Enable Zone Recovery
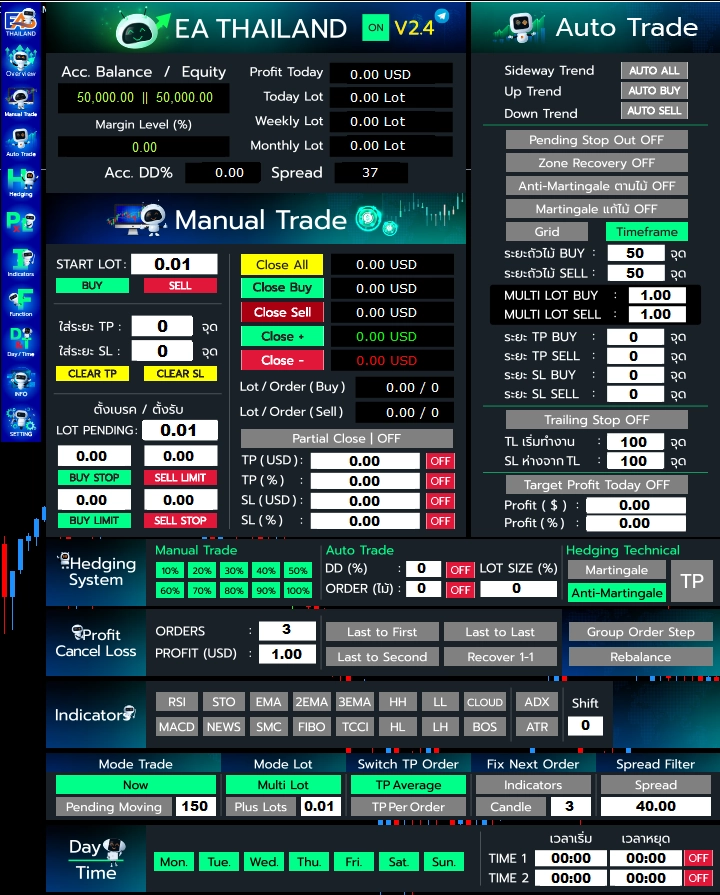 click(596, 163)
